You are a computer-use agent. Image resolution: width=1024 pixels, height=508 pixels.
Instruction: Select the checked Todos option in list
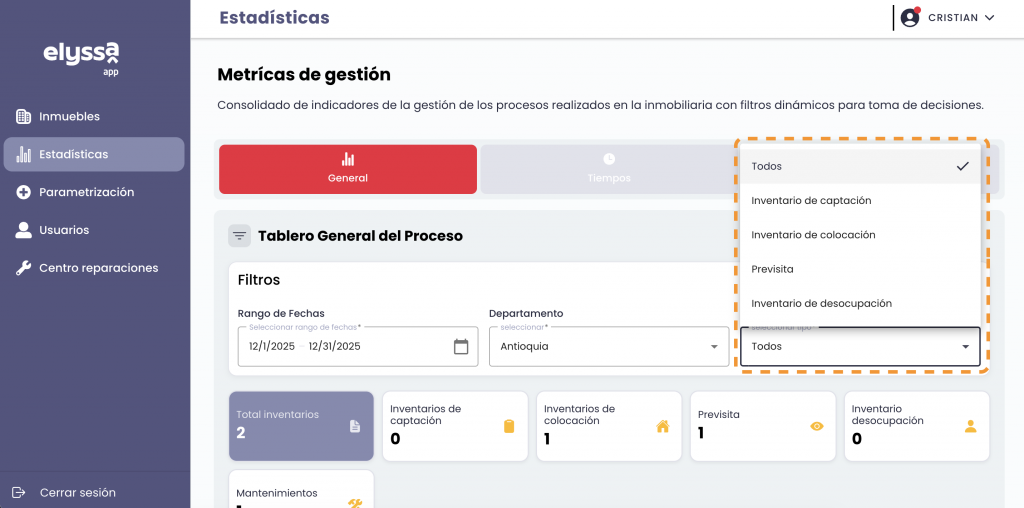pos(860,166)
